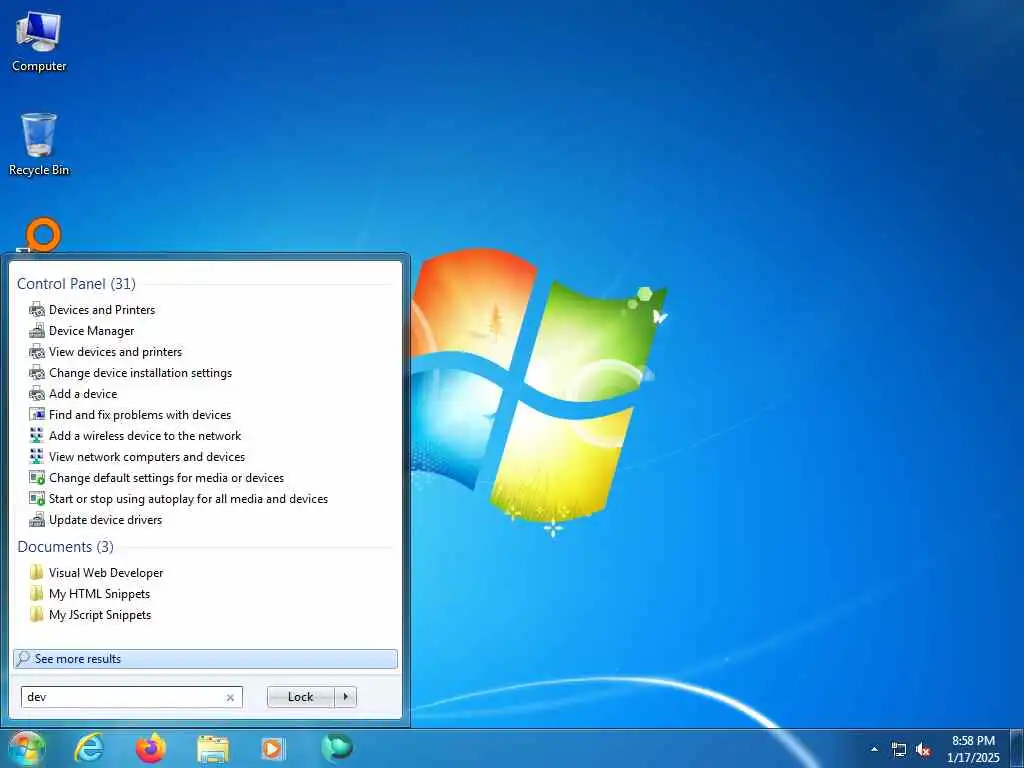Click the Update device drivers icon

[x=37, y=520]
